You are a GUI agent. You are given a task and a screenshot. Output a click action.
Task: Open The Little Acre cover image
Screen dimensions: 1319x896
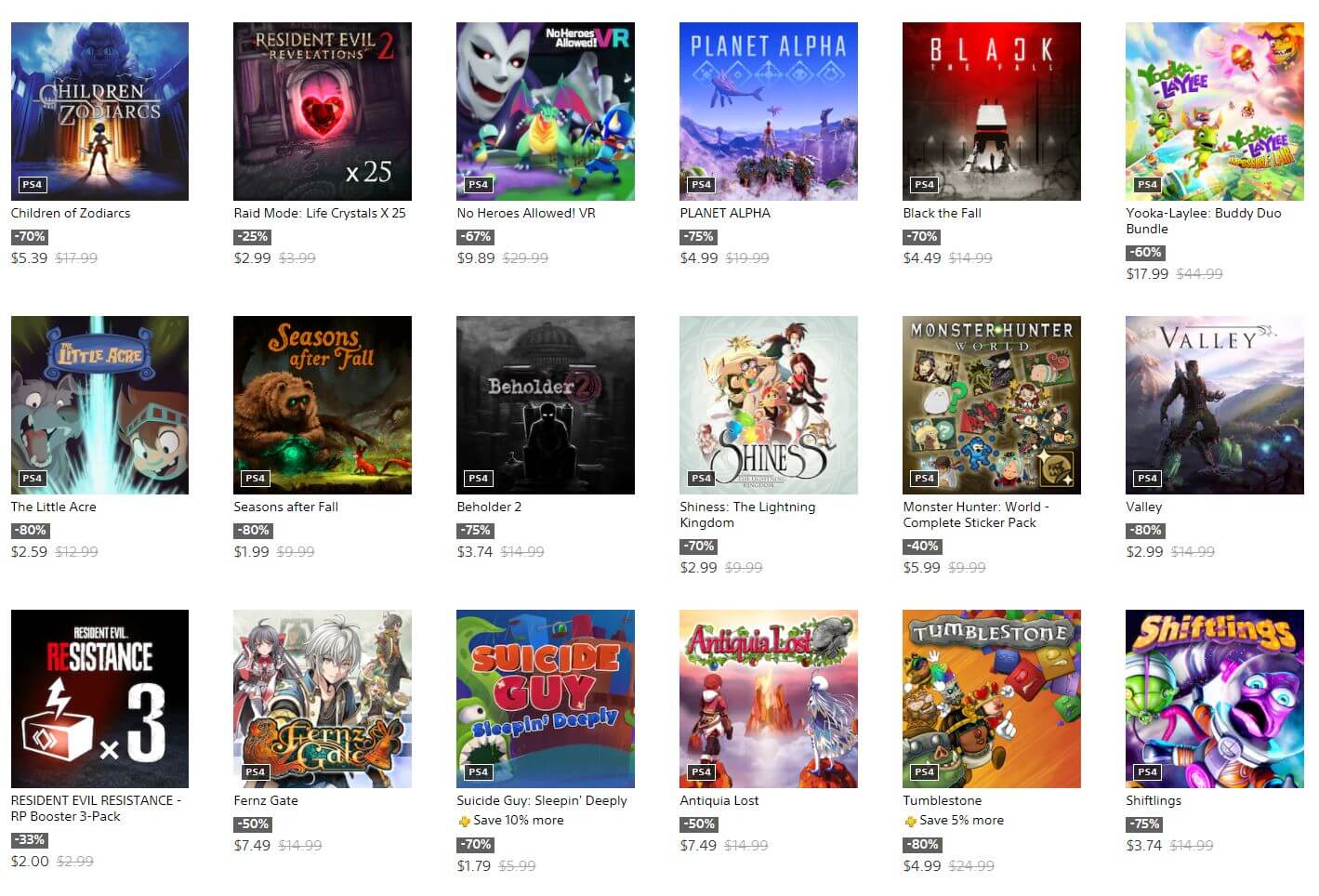[x=99, y=405]
